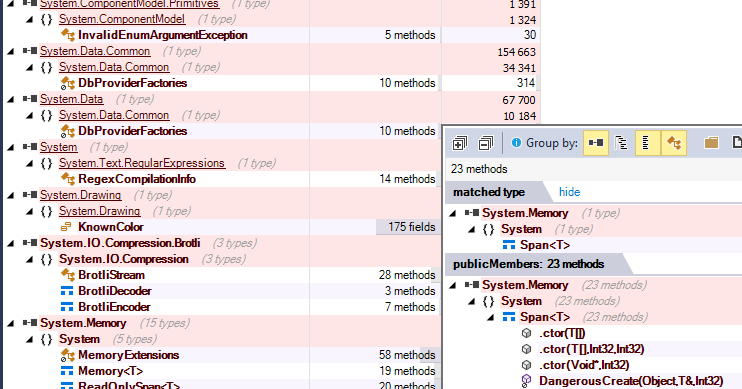Click the purple DangerousCreate method icon
The width and height of the screenshot is (742, 389).
526,380
